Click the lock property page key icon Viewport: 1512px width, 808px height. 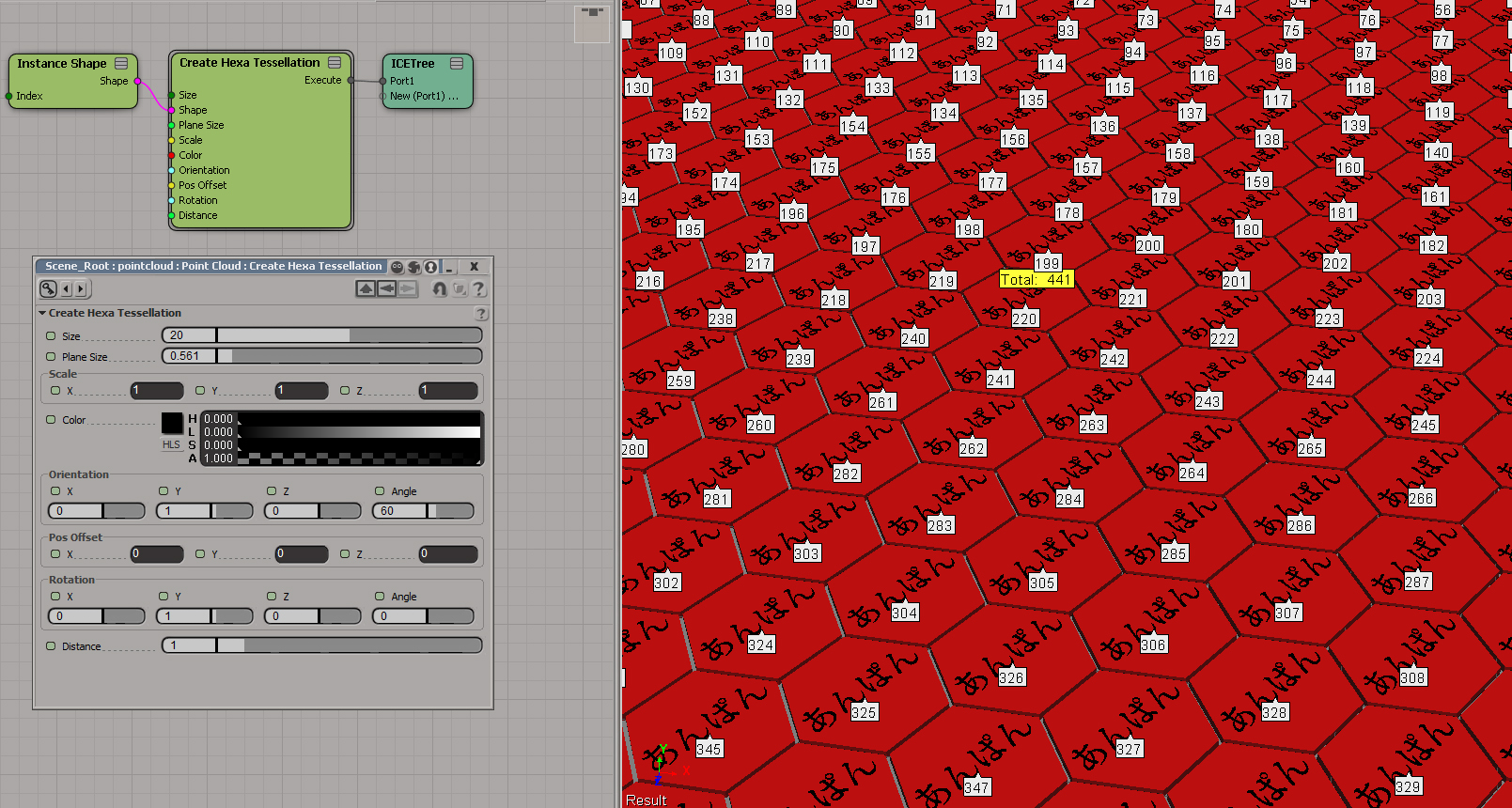pos(48,289)
